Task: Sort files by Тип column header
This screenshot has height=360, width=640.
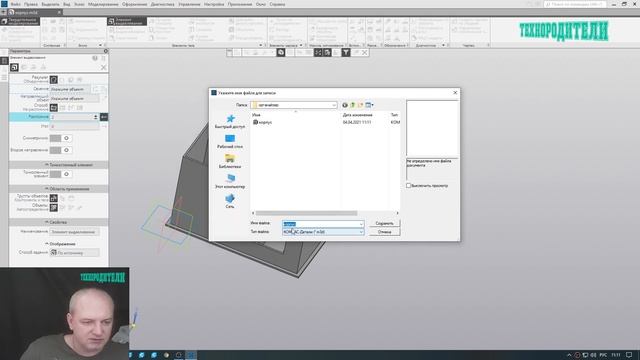Action: pyautogui.click(x=394, y=115)
